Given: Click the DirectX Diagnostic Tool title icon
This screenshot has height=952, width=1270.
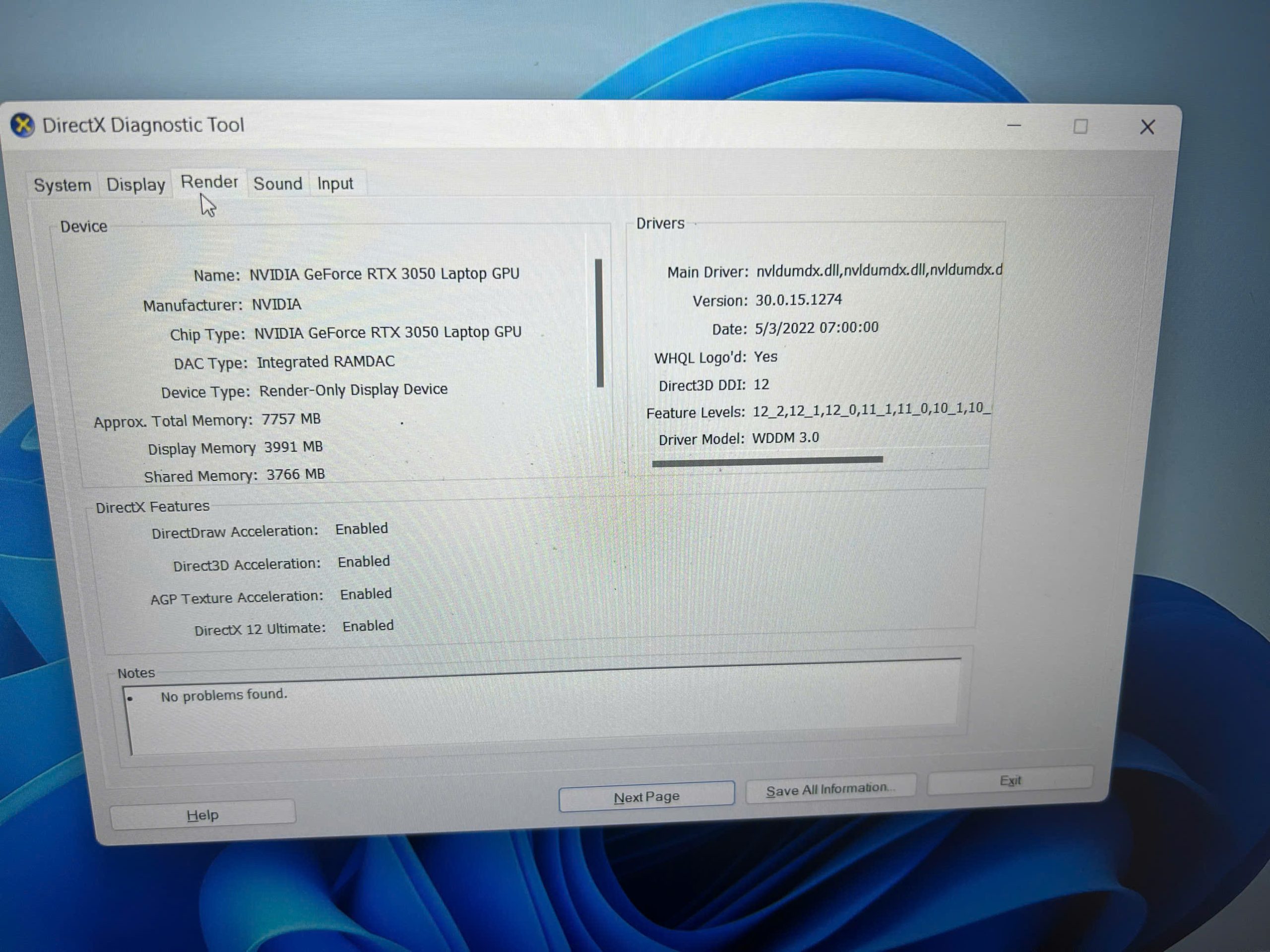Looking at the screenshot, I should click(x=23, y=125).
